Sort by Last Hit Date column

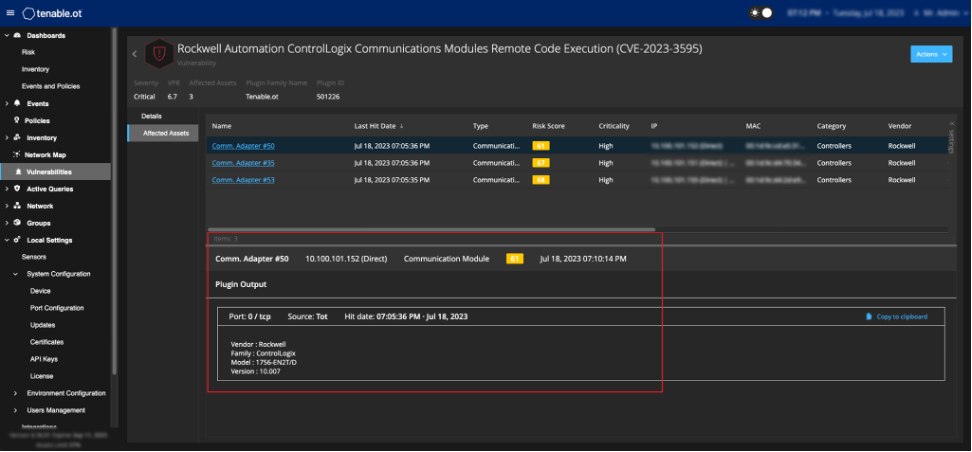click(x=374, y=126)
